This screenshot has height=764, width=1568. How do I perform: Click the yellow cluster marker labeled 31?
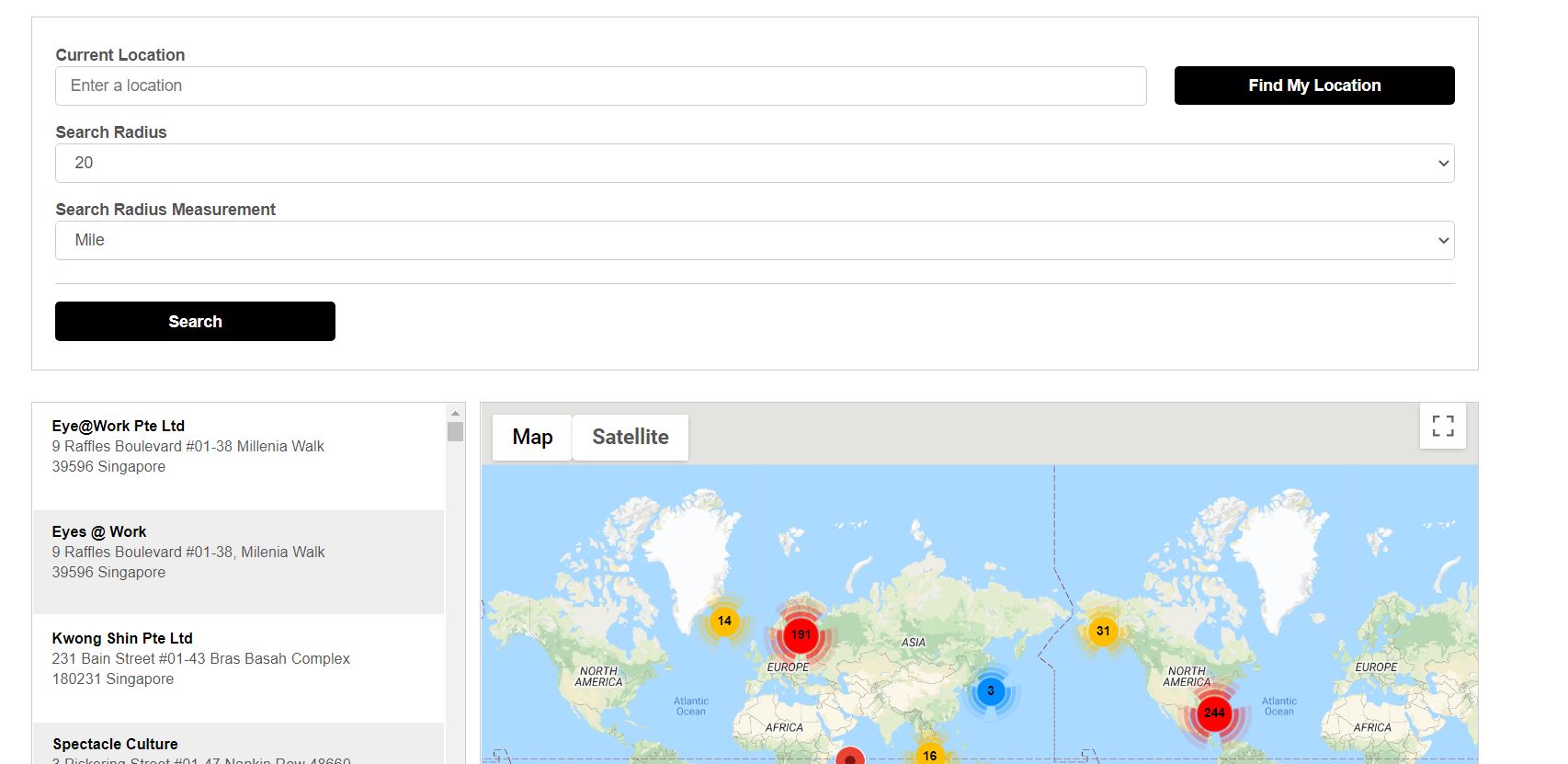tap(1103, 631)
